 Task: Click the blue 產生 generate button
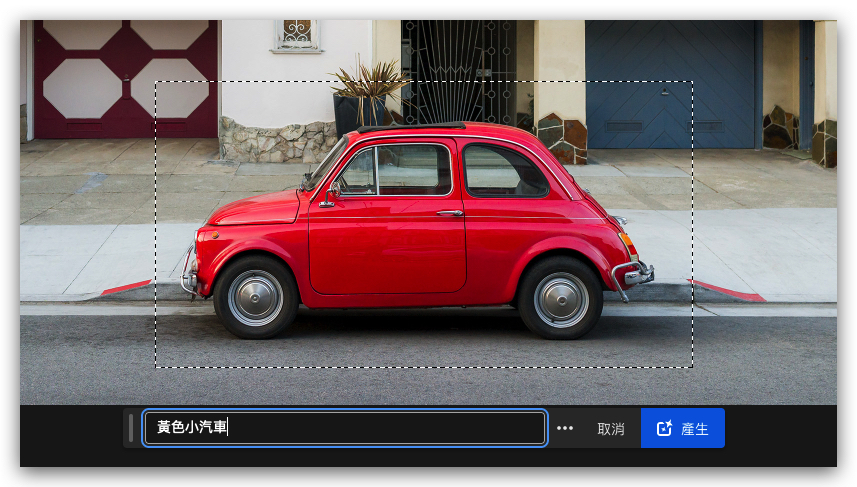point(683,428)
